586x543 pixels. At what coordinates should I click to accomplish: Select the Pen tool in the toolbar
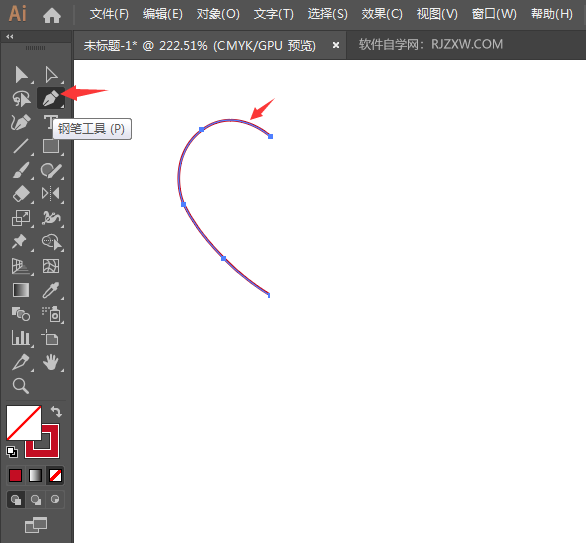click(50, 98)
